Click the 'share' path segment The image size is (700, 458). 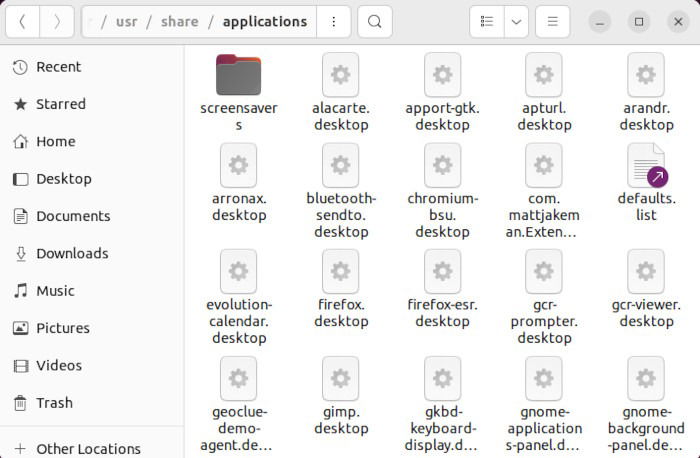(x=179, y=21)
